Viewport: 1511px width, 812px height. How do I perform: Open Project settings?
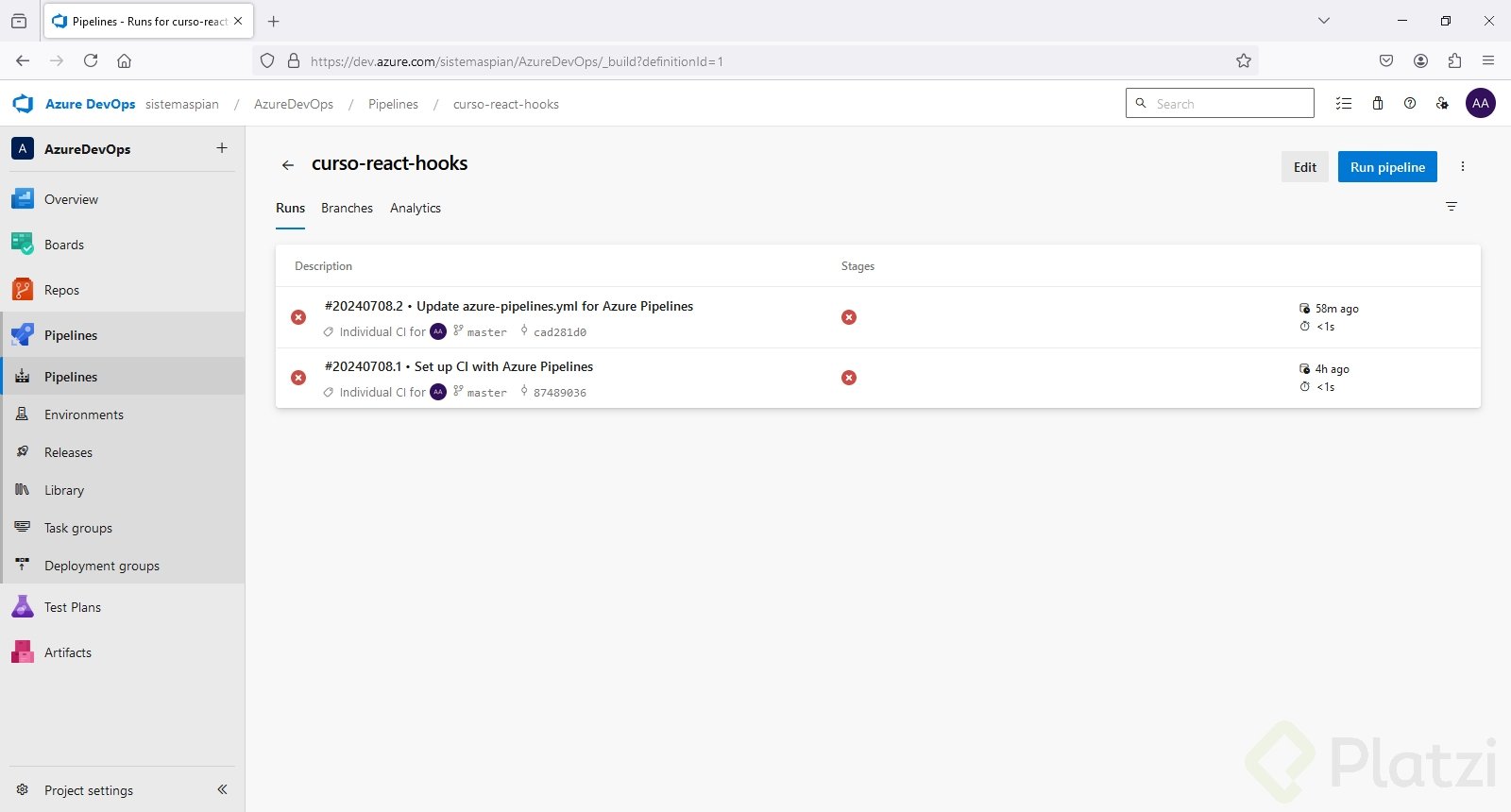[x=88, y=790]
